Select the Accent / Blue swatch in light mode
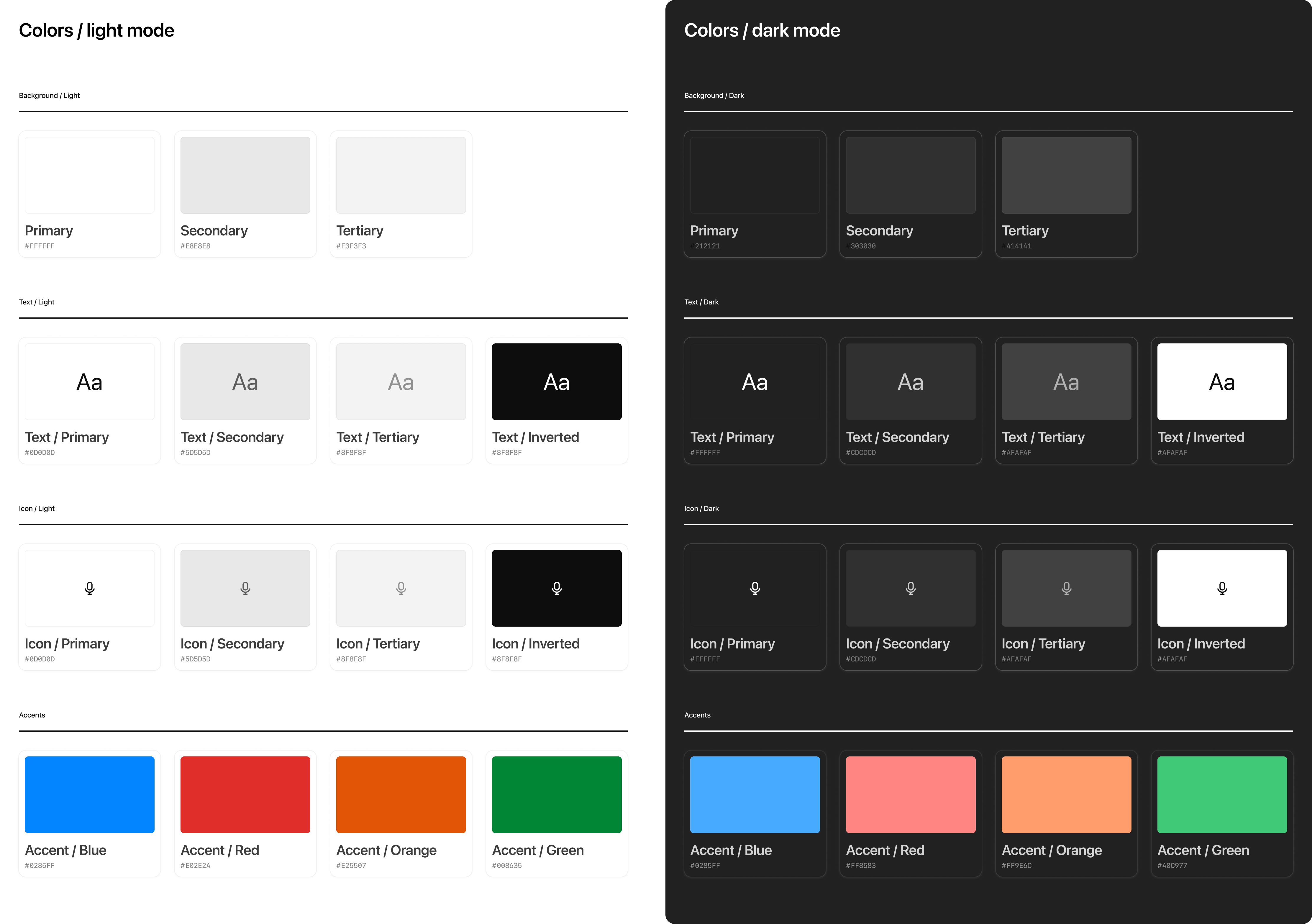 (x=89, y=794)
